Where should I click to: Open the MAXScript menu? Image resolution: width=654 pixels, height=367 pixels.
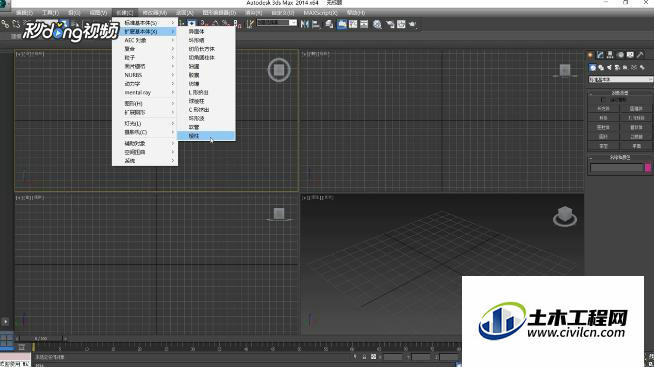pos(319,13)
